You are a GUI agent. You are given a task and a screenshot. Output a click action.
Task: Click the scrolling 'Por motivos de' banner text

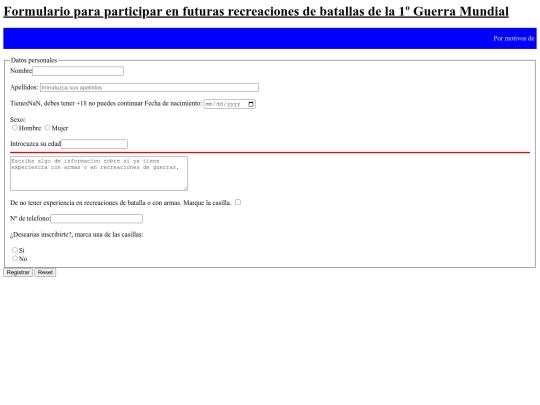coord(513,39)
